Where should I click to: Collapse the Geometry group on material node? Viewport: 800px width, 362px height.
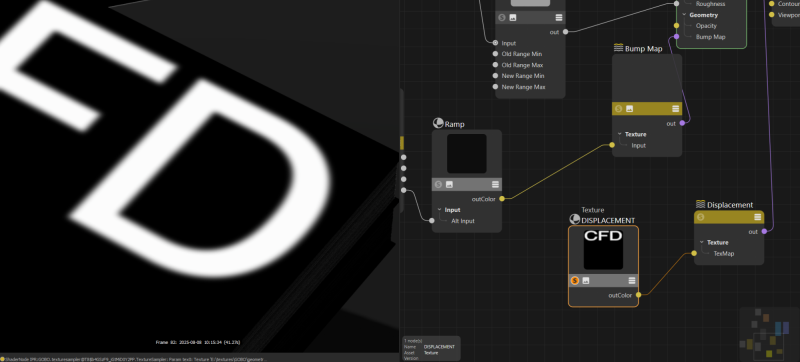pyautogui.click(x=684, y=15)
